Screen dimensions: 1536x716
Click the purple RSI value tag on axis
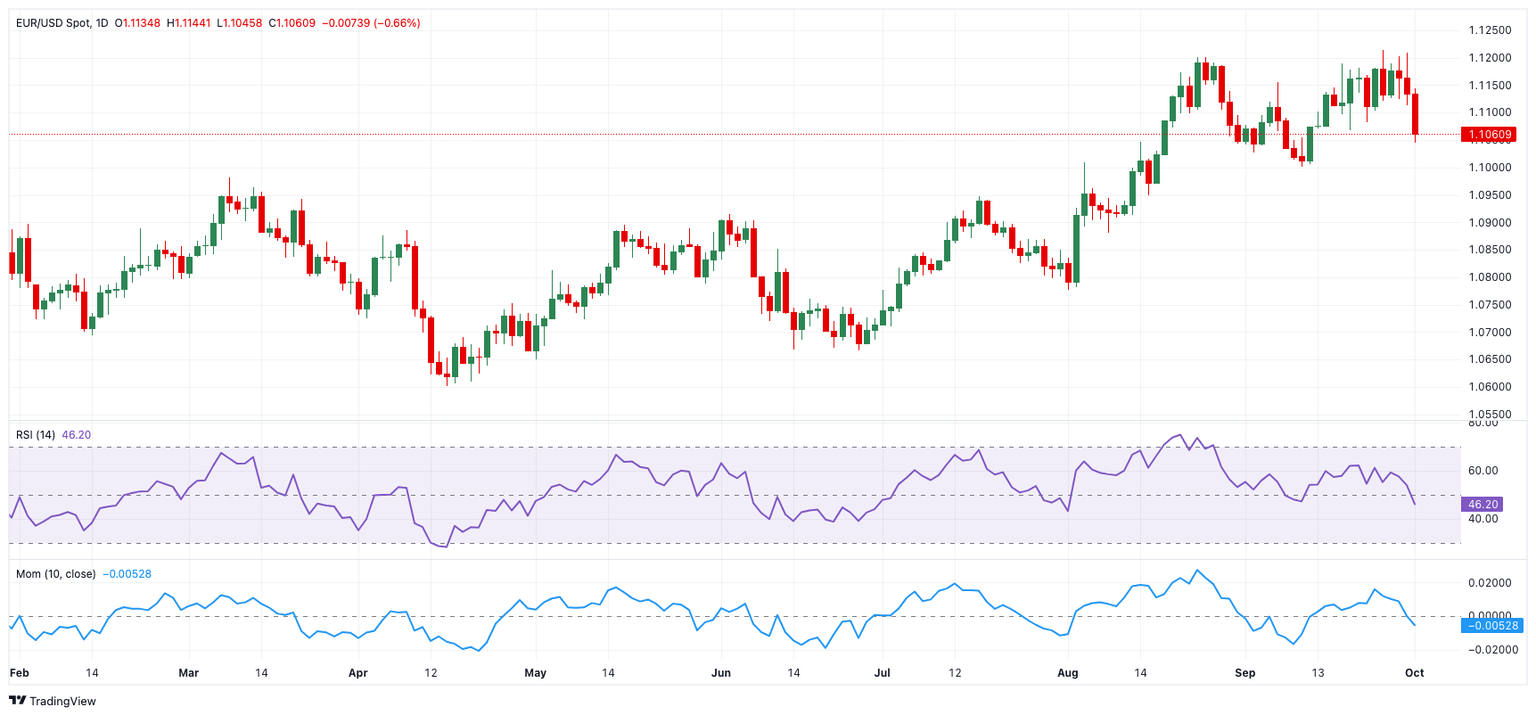coord(1482,504)
